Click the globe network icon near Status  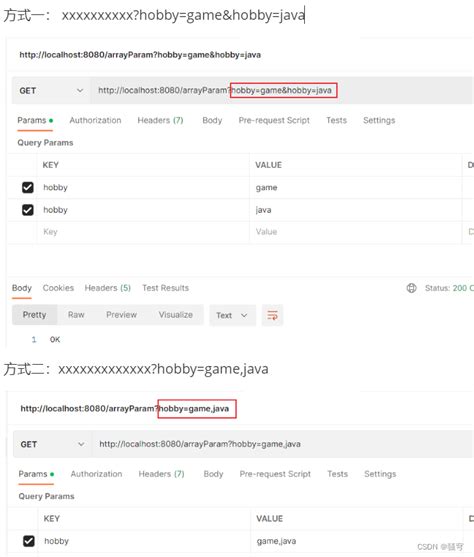(x=411, y=288)
